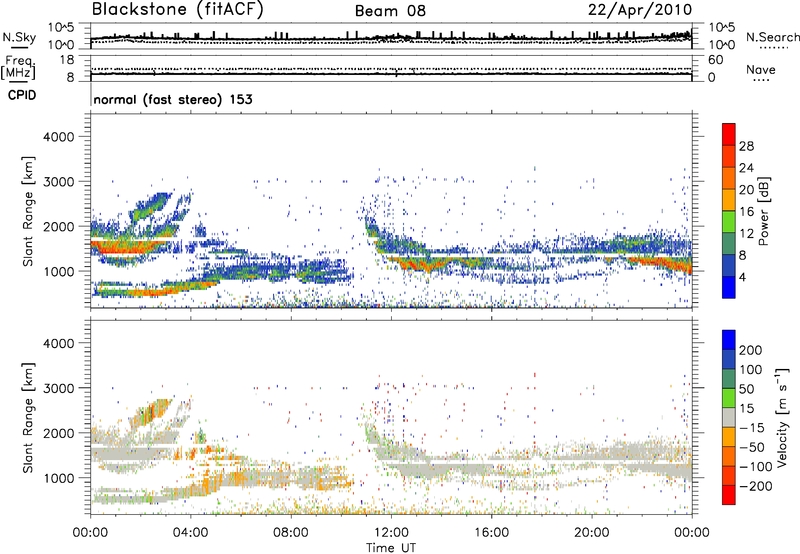This screenshot has width=800, height=554.
Task: Click the '50' label on Velocity color bar
Action: [746, 389]
